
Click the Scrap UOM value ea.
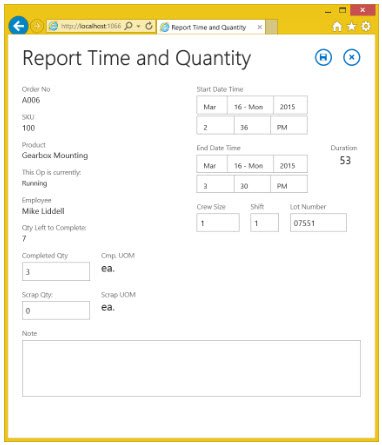point(108,307)
